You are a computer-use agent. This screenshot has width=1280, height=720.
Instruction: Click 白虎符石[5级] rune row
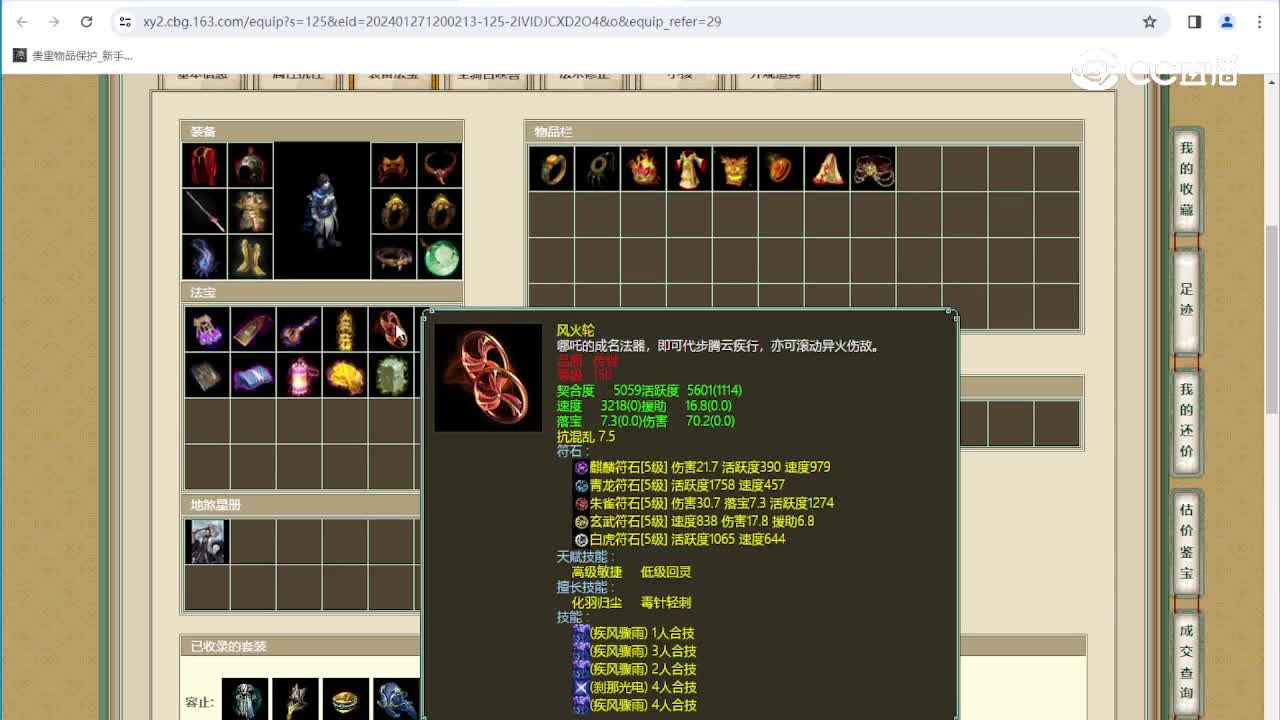click(679, 539)
